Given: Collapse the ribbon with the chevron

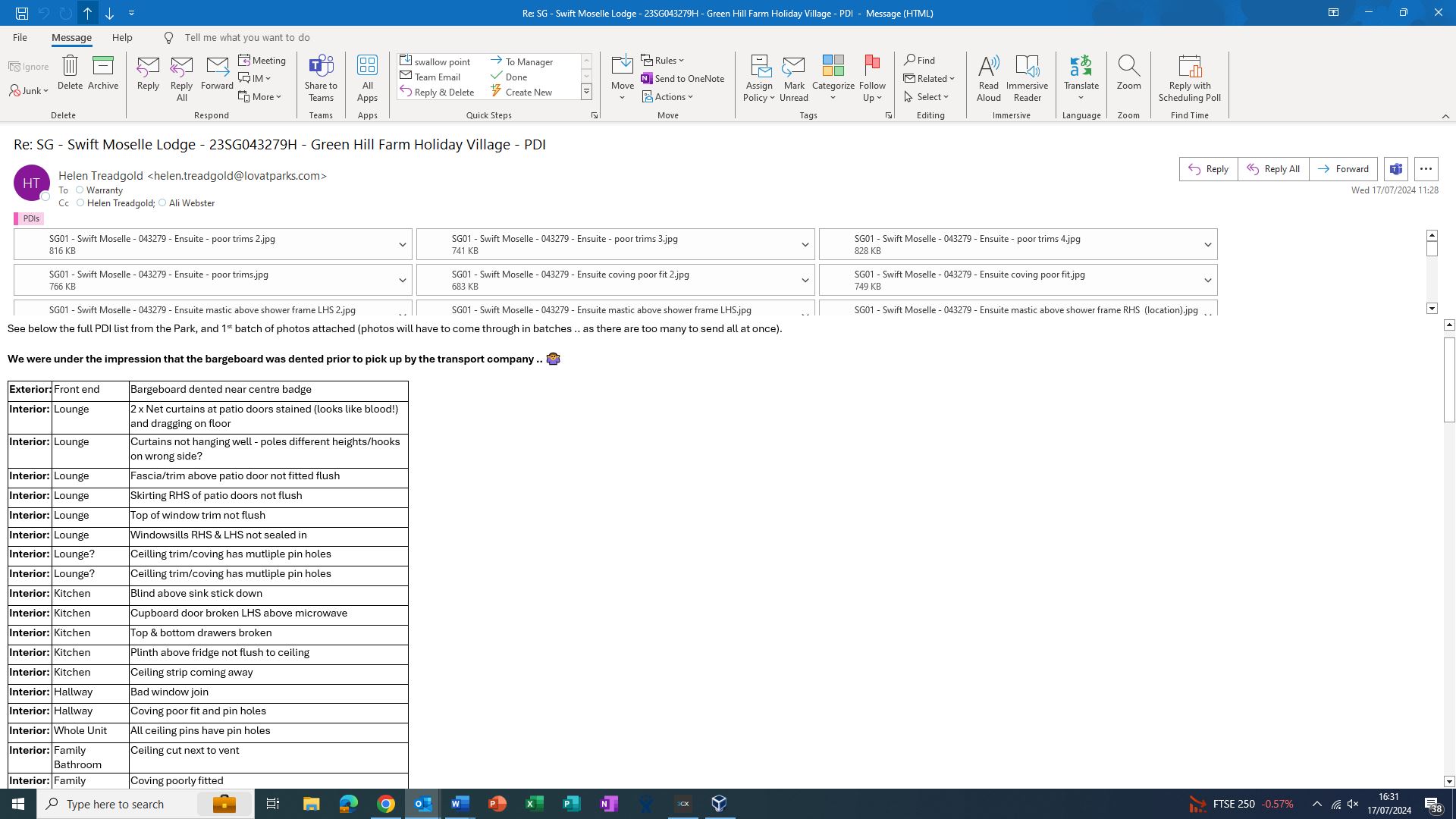Looking at the screenshot, I should click(x=1445, y=116).
